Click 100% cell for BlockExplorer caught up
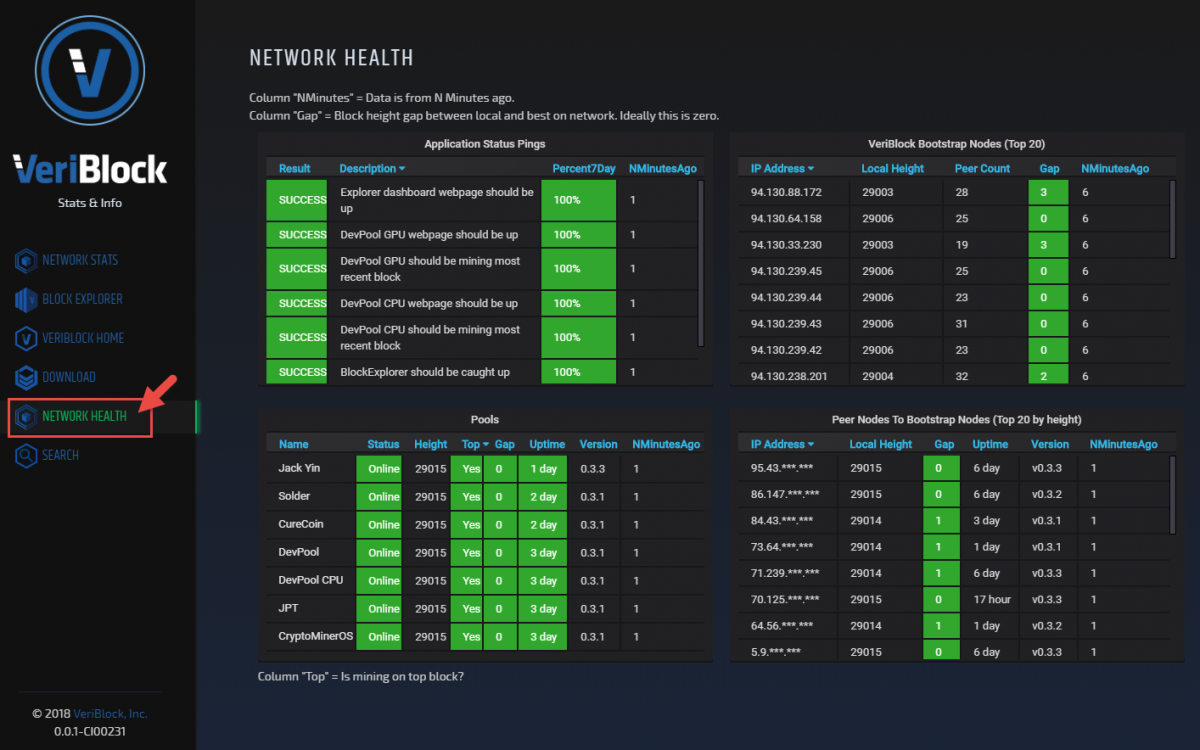 point(578,372)
